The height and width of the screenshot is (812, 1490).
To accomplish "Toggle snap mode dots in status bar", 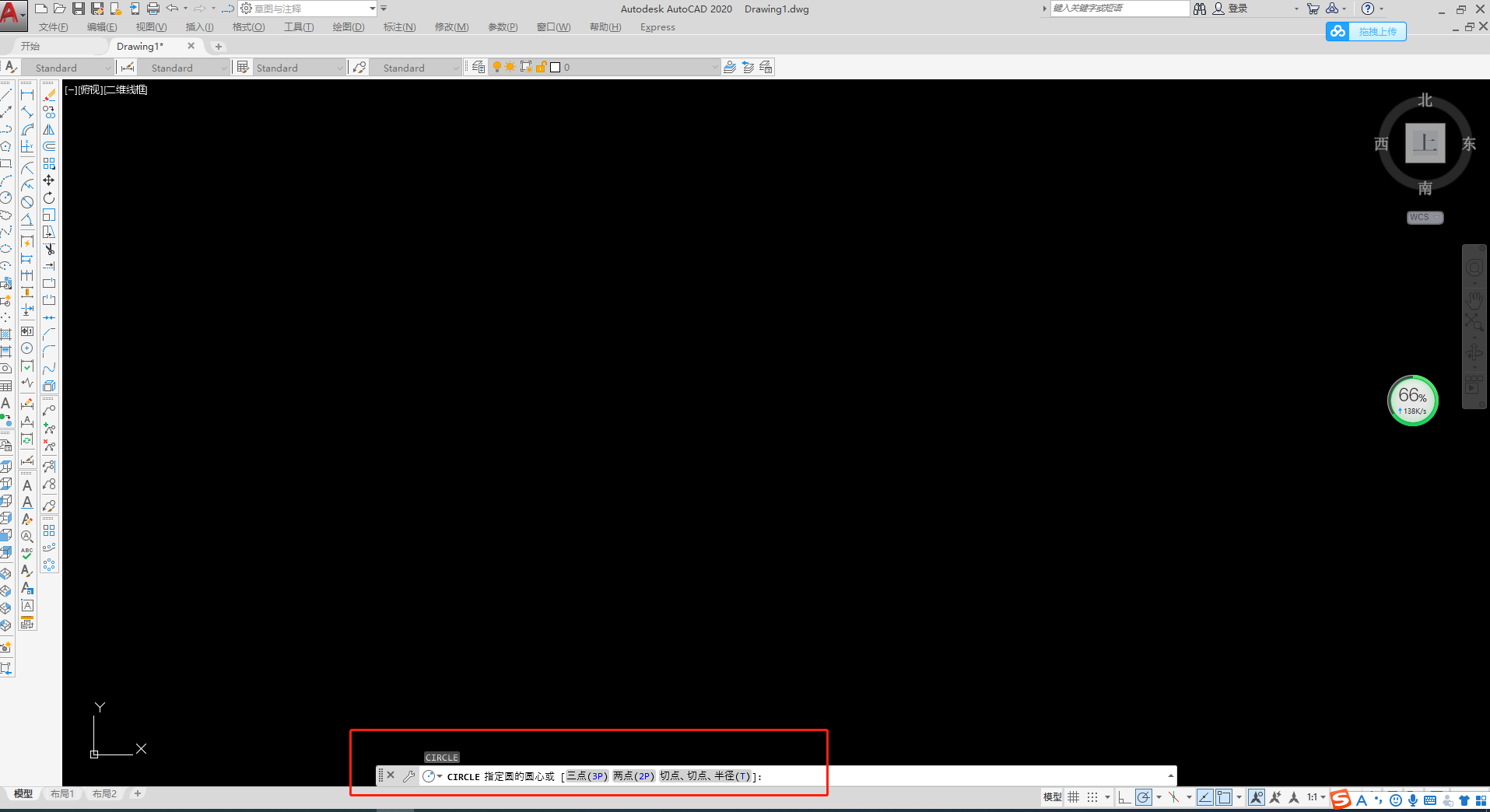I will point(1092,797).
